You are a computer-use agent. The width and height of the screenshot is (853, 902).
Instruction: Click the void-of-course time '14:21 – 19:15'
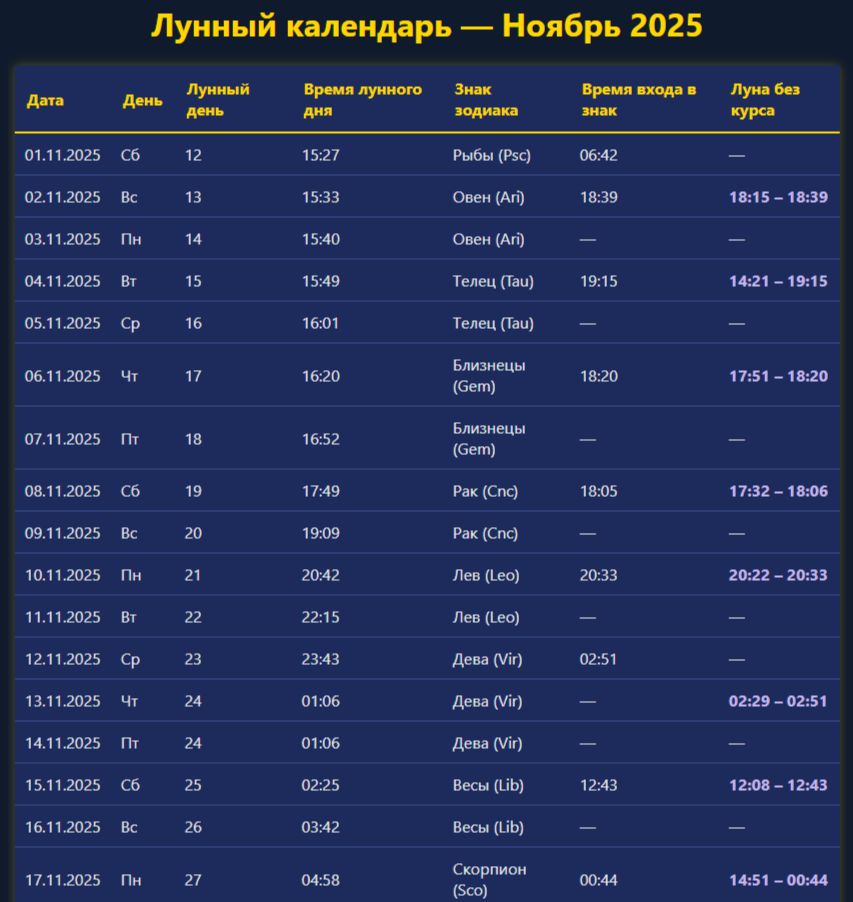point(779,281)
